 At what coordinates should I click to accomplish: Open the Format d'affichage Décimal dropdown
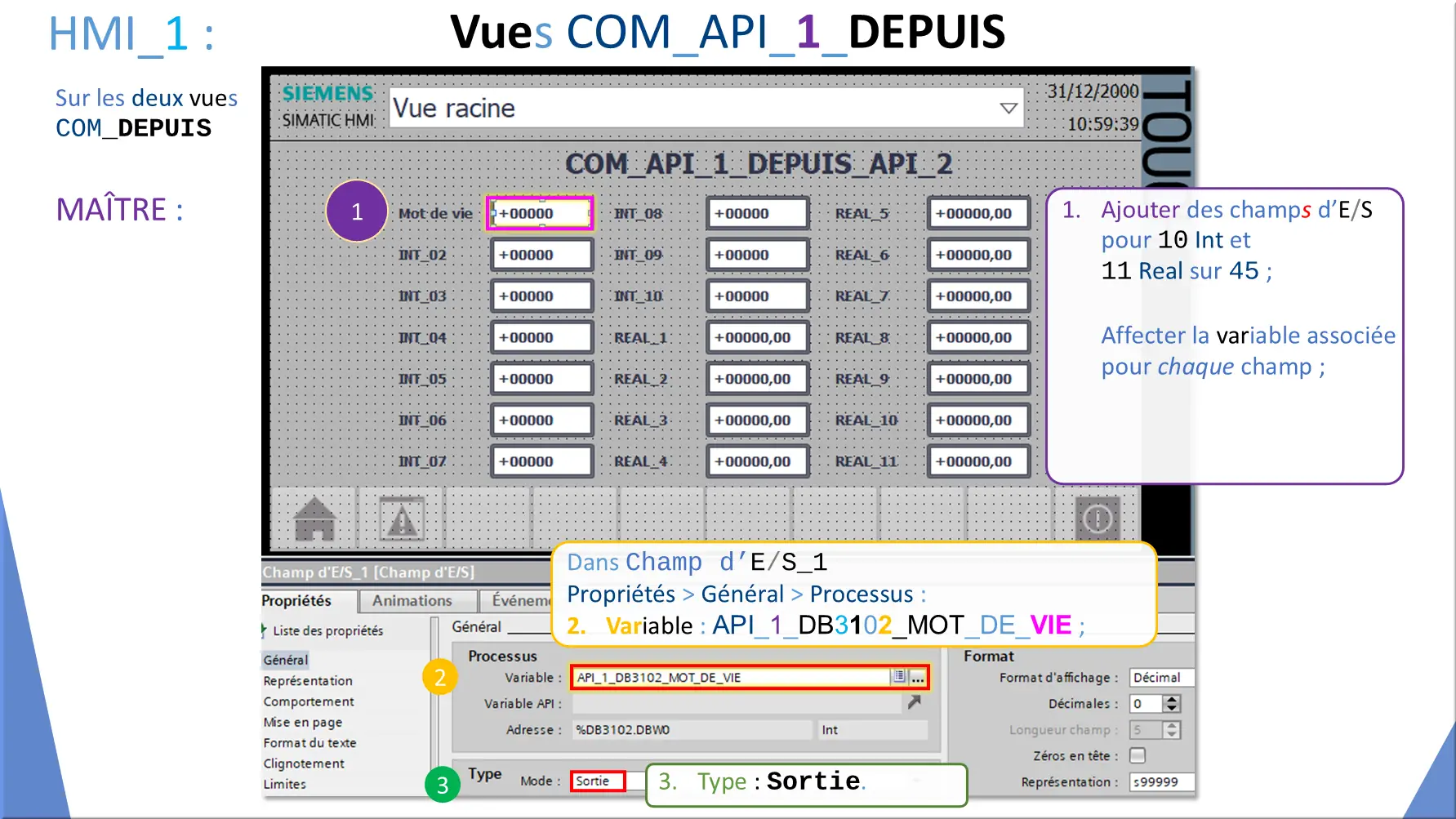[x=1160, y=677]
